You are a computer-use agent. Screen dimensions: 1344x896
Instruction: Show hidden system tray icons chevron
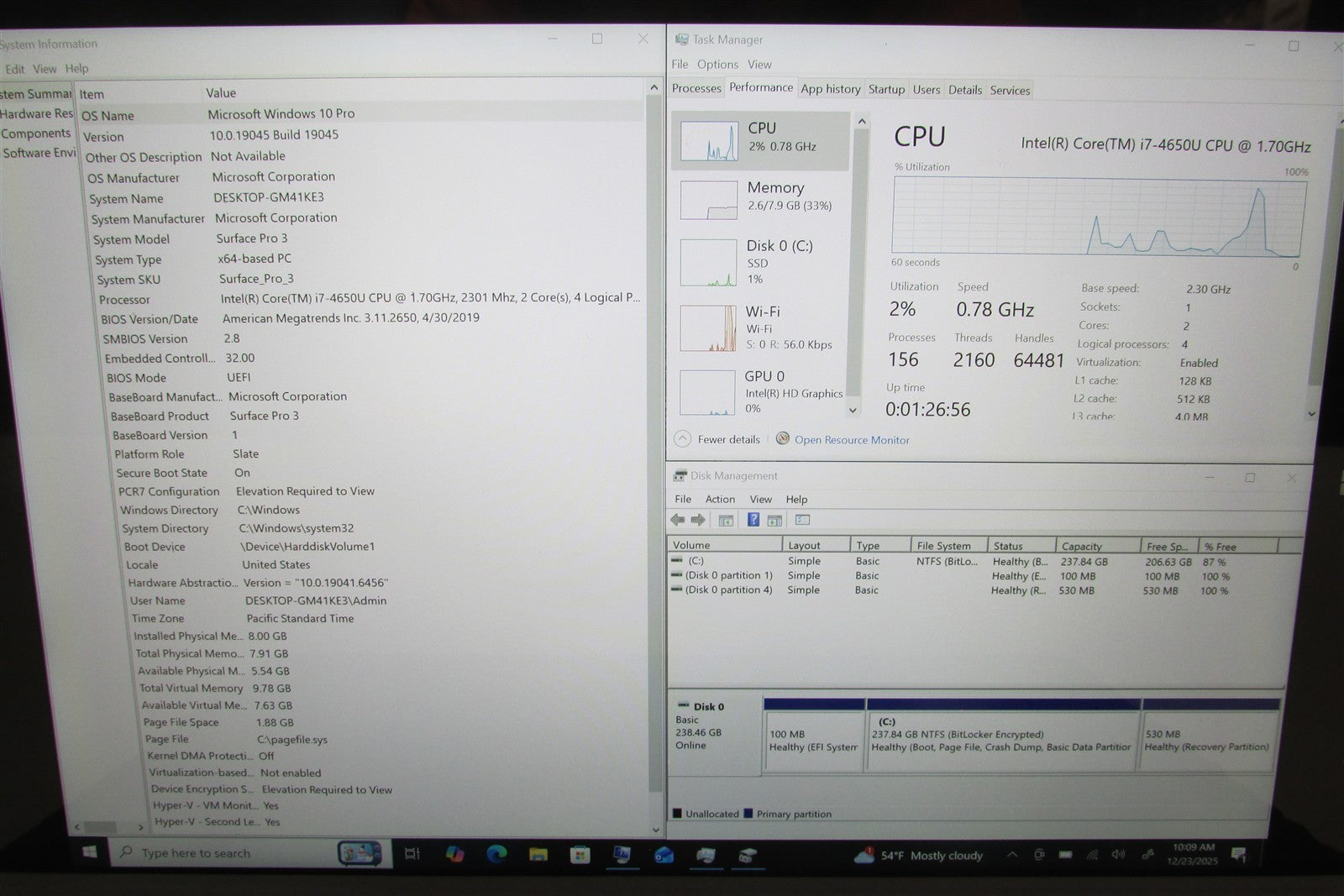1012,855
